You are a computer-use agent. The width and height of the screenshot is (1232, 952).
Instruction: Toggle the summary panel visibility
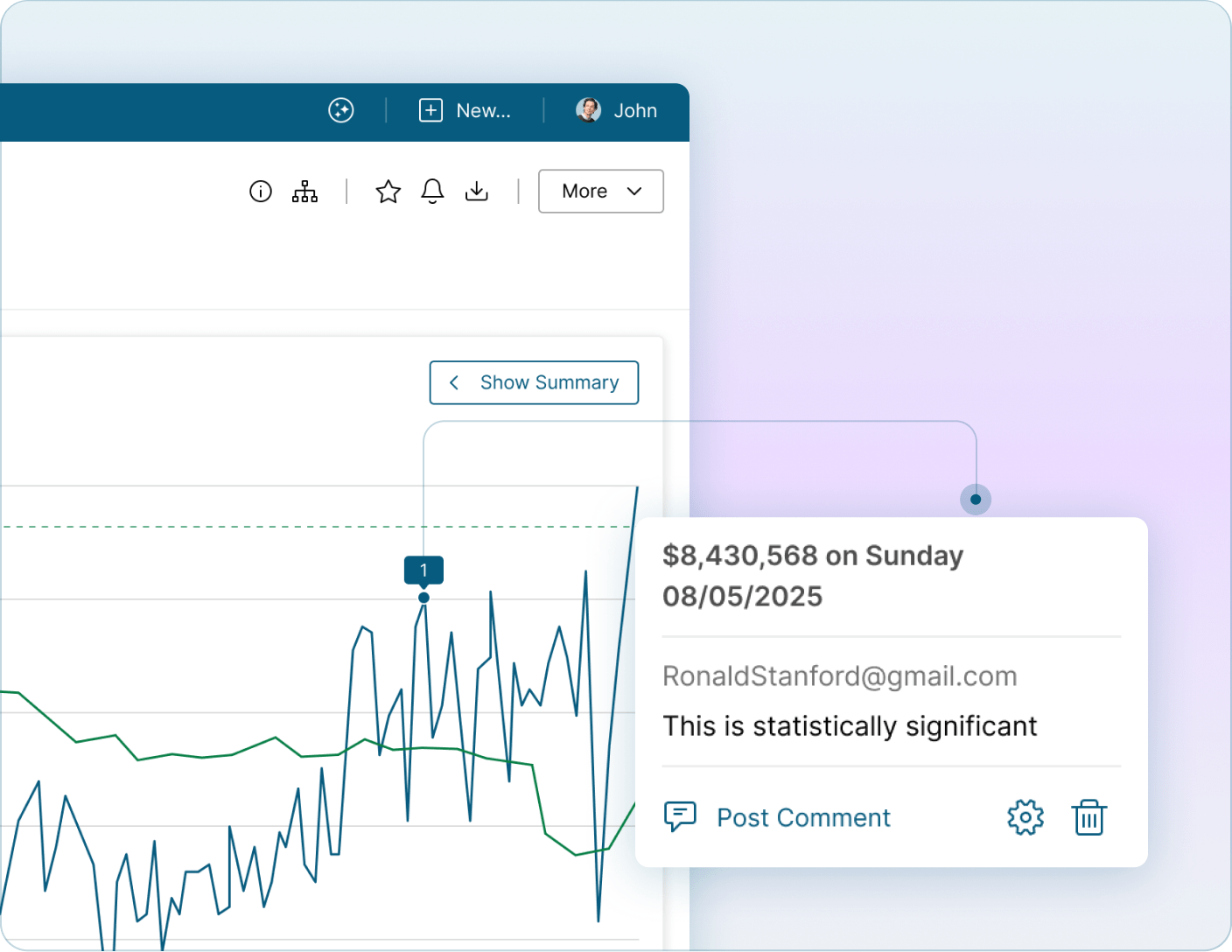534,382
